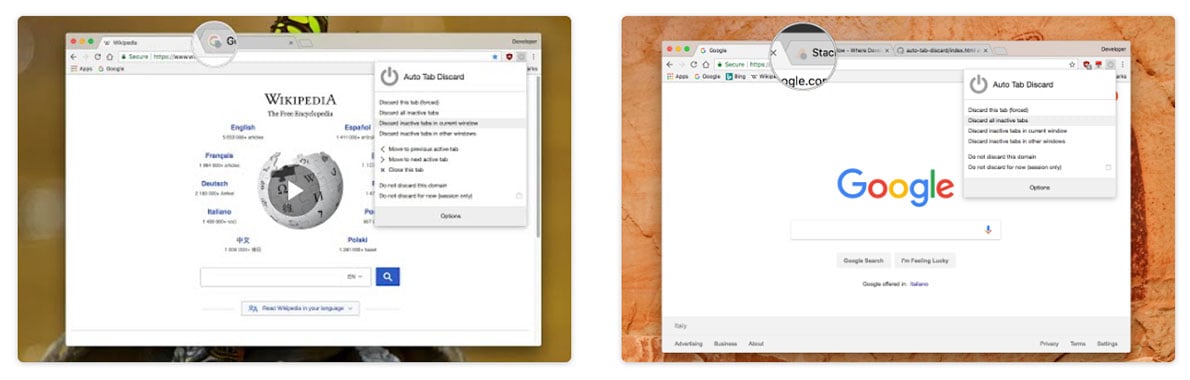Go home in the Wikipedia browser window
The height and width of the screenshot is (380, 1190).
pos(109,57)
